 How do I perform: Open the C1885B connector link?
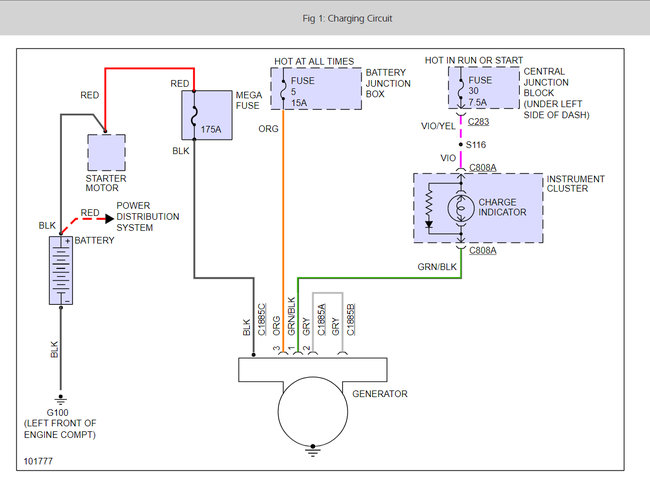351,319
